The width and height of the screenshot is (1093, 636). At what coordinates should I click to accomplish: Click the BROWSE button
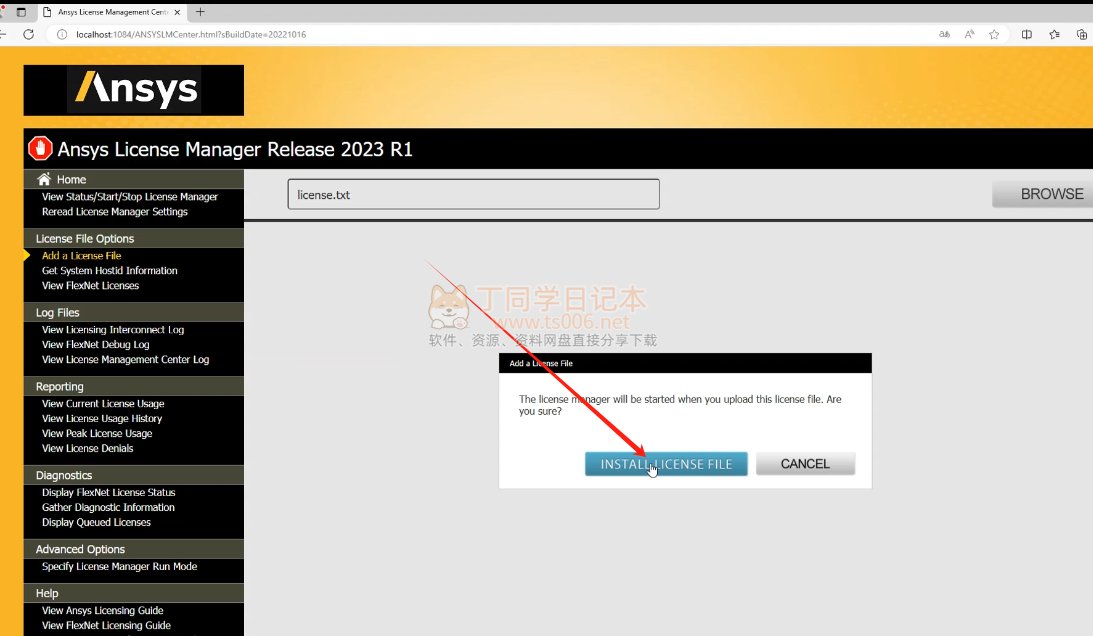pyautogui.click(x=1043, y=194)
